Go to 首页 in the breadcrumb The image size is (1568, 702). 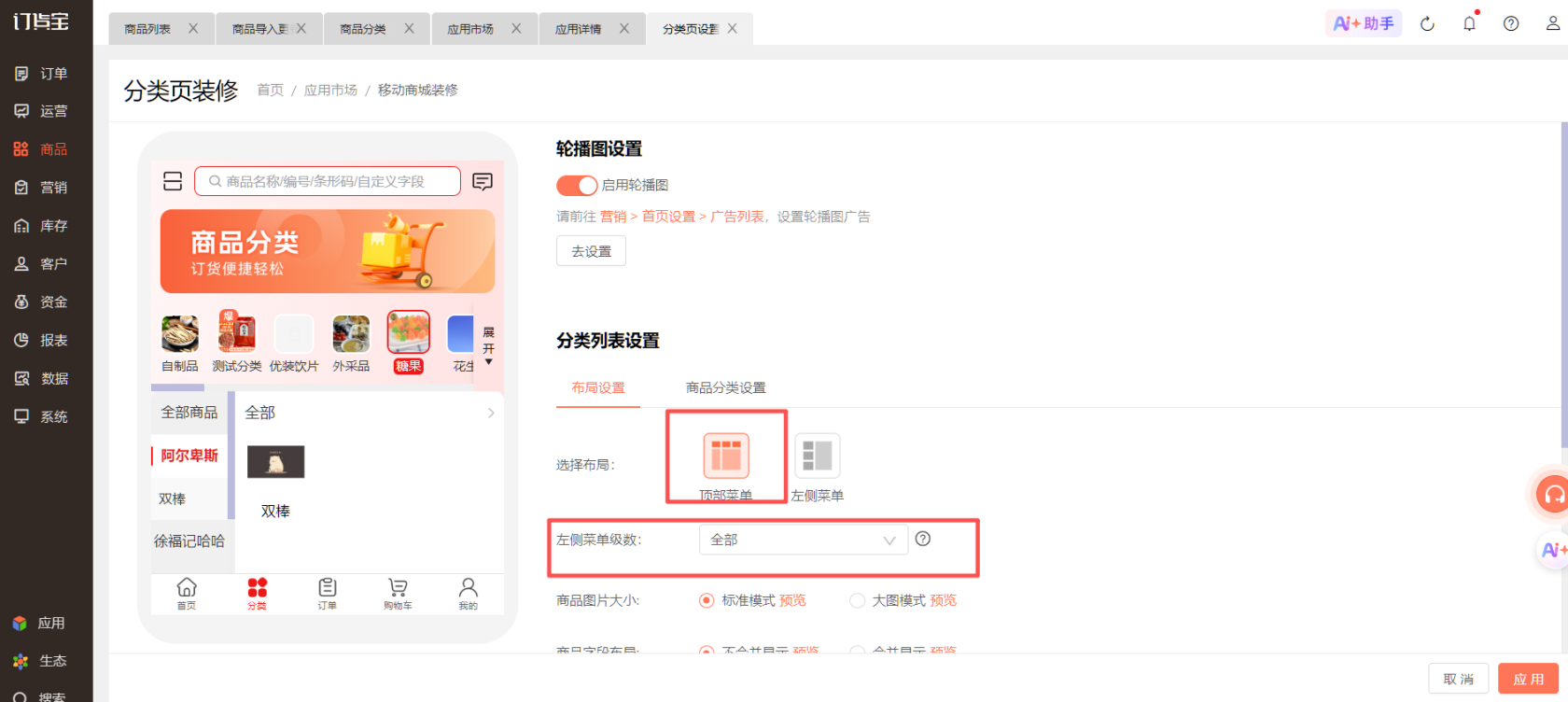click(x=270, y=91)
